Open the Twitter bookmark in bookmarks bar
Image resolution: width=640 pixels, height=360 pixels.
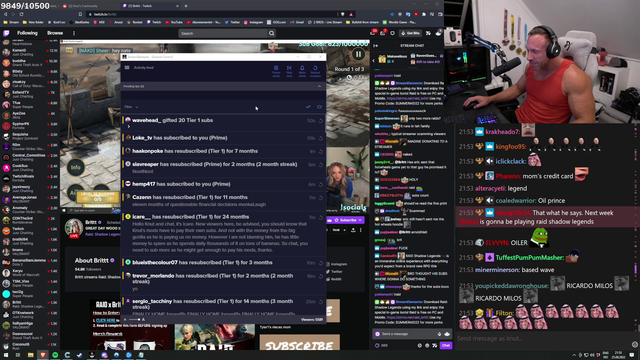pos(233,22)
